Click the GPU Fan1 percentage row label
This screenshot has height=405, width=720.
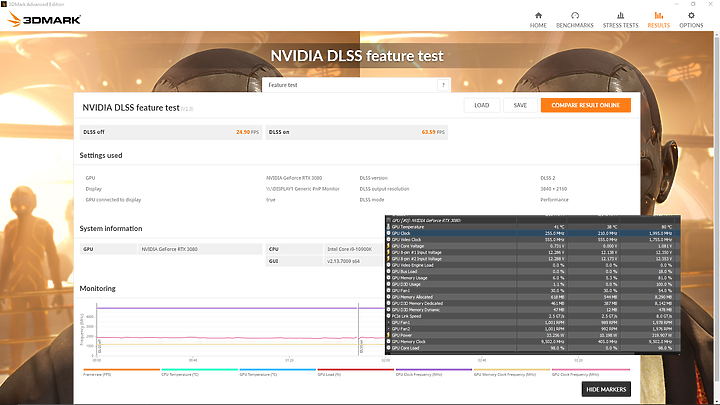click(x=401, y=291)
